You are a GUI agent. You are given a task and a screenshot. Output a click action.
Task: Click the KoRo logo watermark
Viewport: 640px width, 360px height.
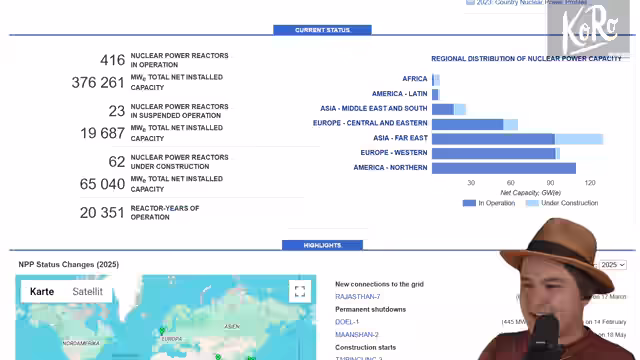(589, 29)
